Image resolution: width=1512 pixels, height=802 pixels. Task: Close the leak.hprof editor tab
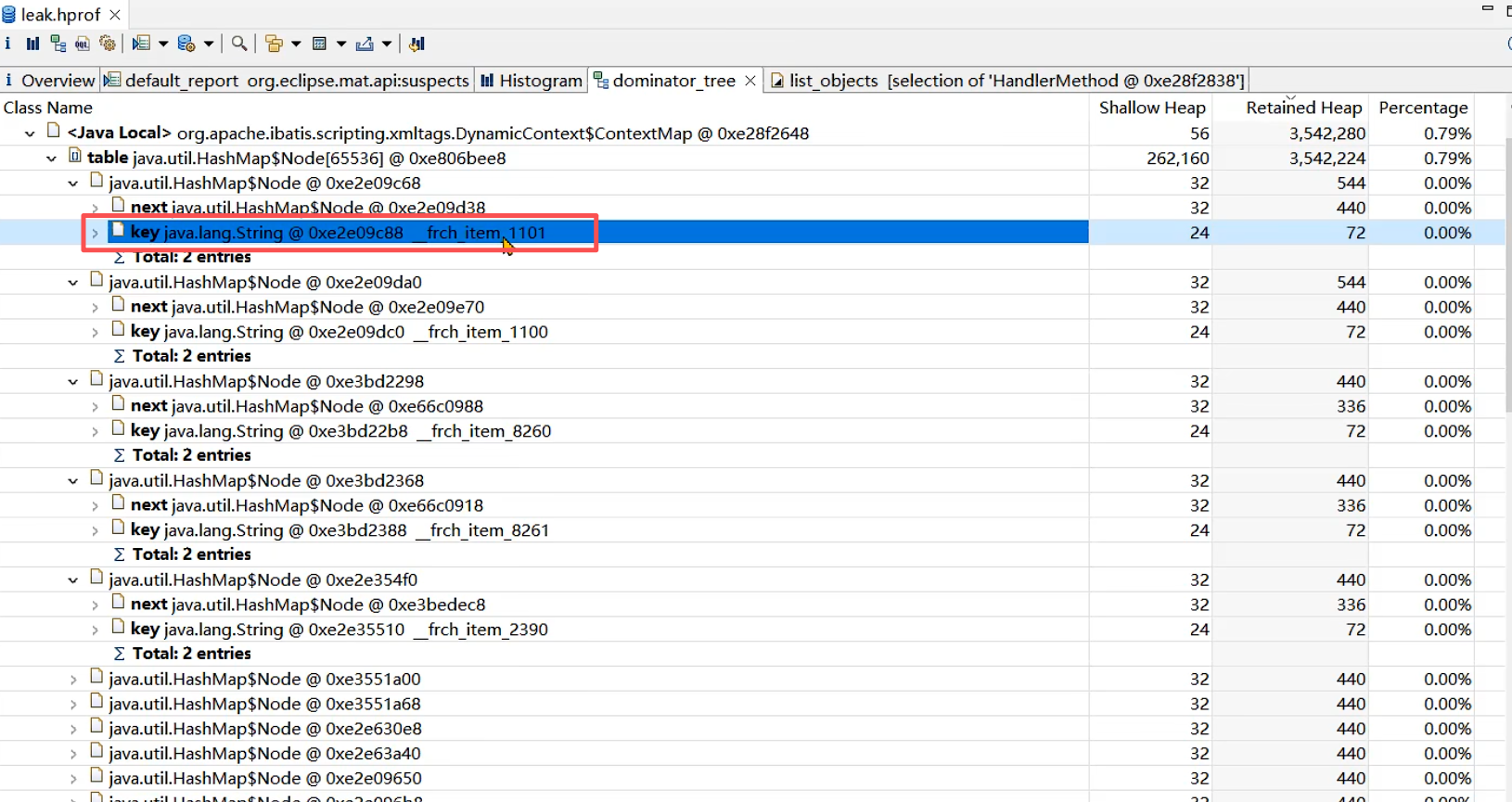click(x=115, y=15)
